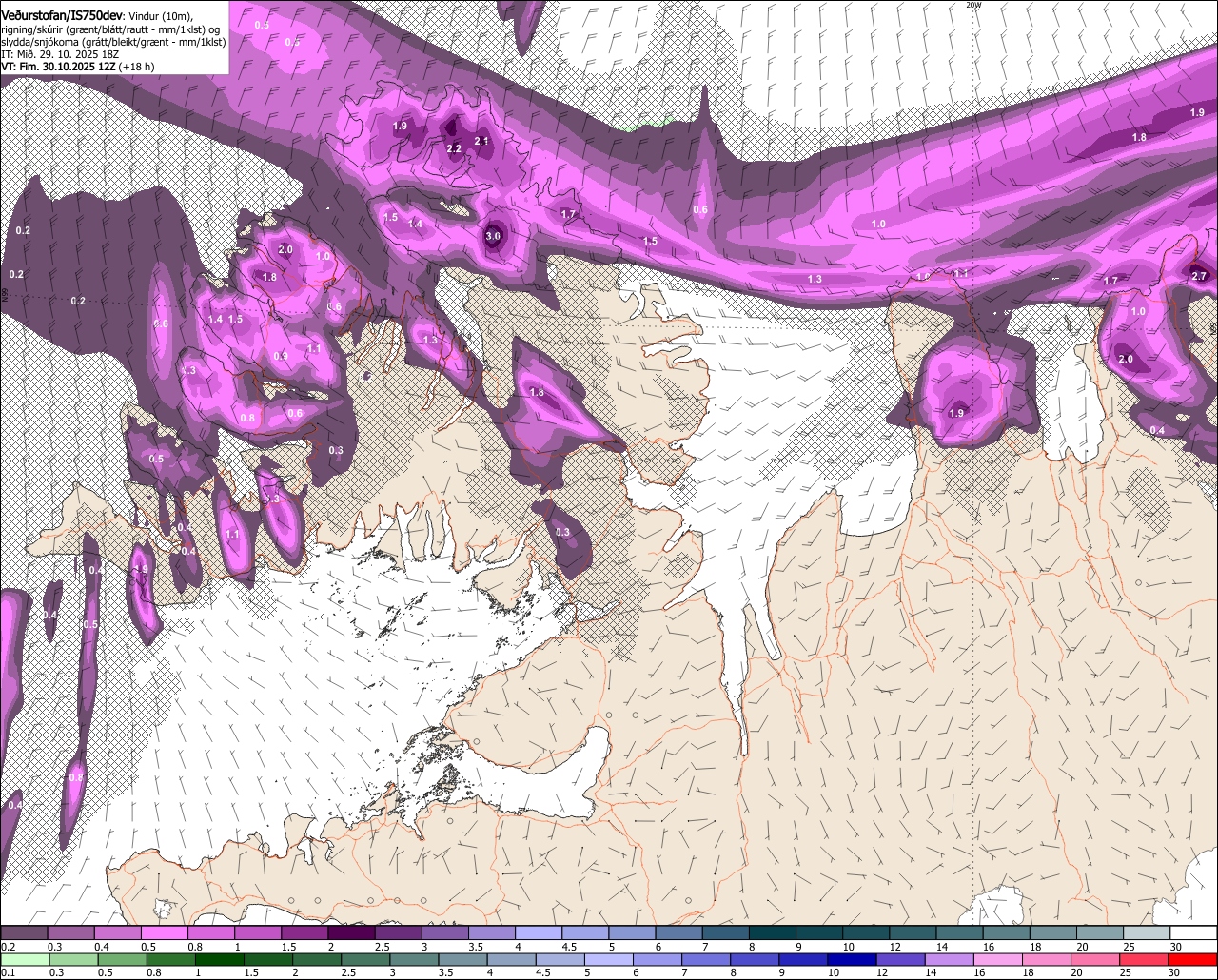Click the "slydda/snjókoma (grátt/bleikt/grænt" description line

click(113, 42)
